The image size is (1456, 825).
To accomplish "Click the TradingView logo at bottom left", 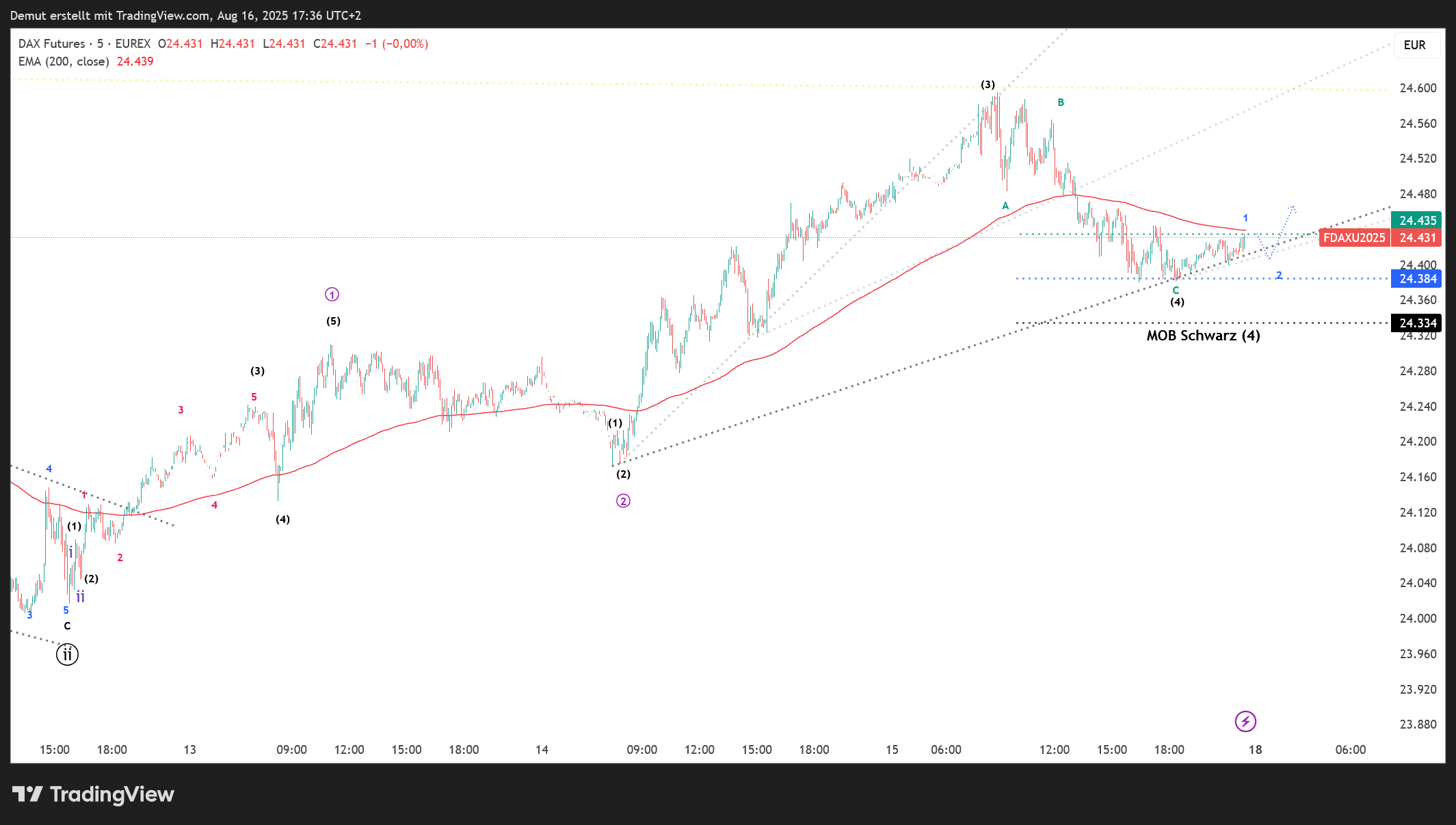I will [93, 794].
